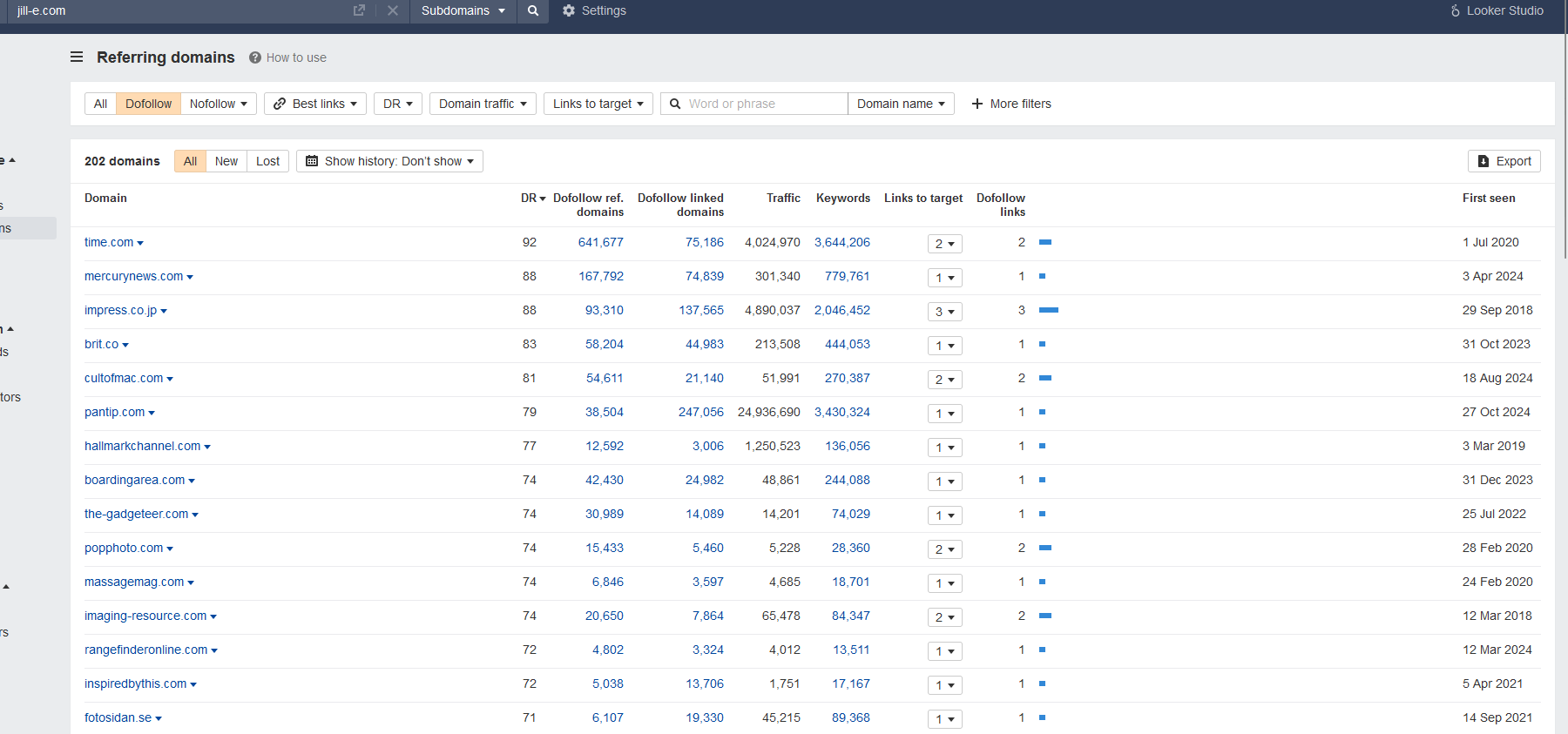
Task: Open the Domain name dropdown
Action: point(901,104)
